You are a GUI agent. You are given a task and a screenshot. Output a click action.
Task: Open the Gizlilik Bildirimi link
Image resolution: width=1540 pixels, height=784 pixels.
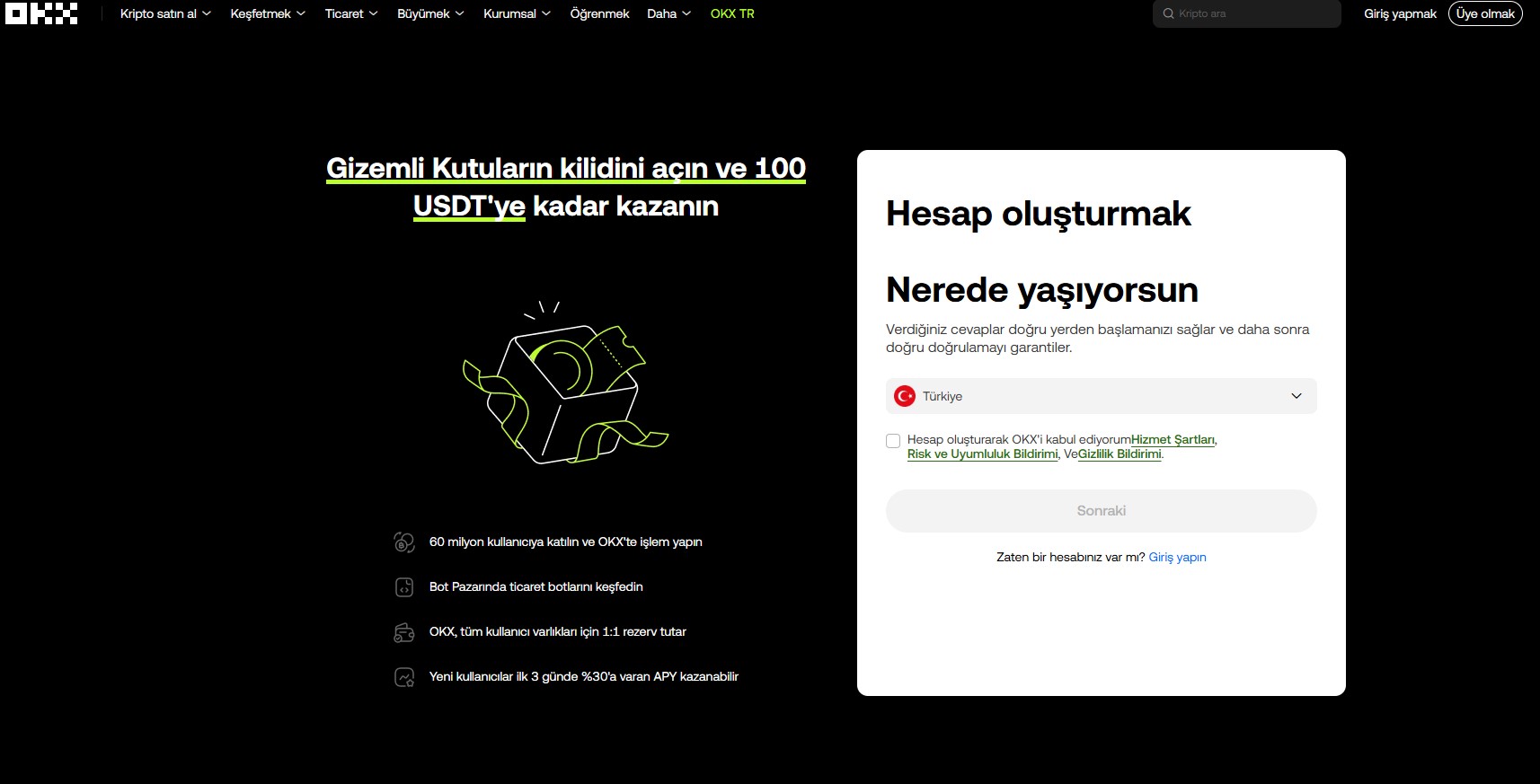click(x=1120, y=454)
